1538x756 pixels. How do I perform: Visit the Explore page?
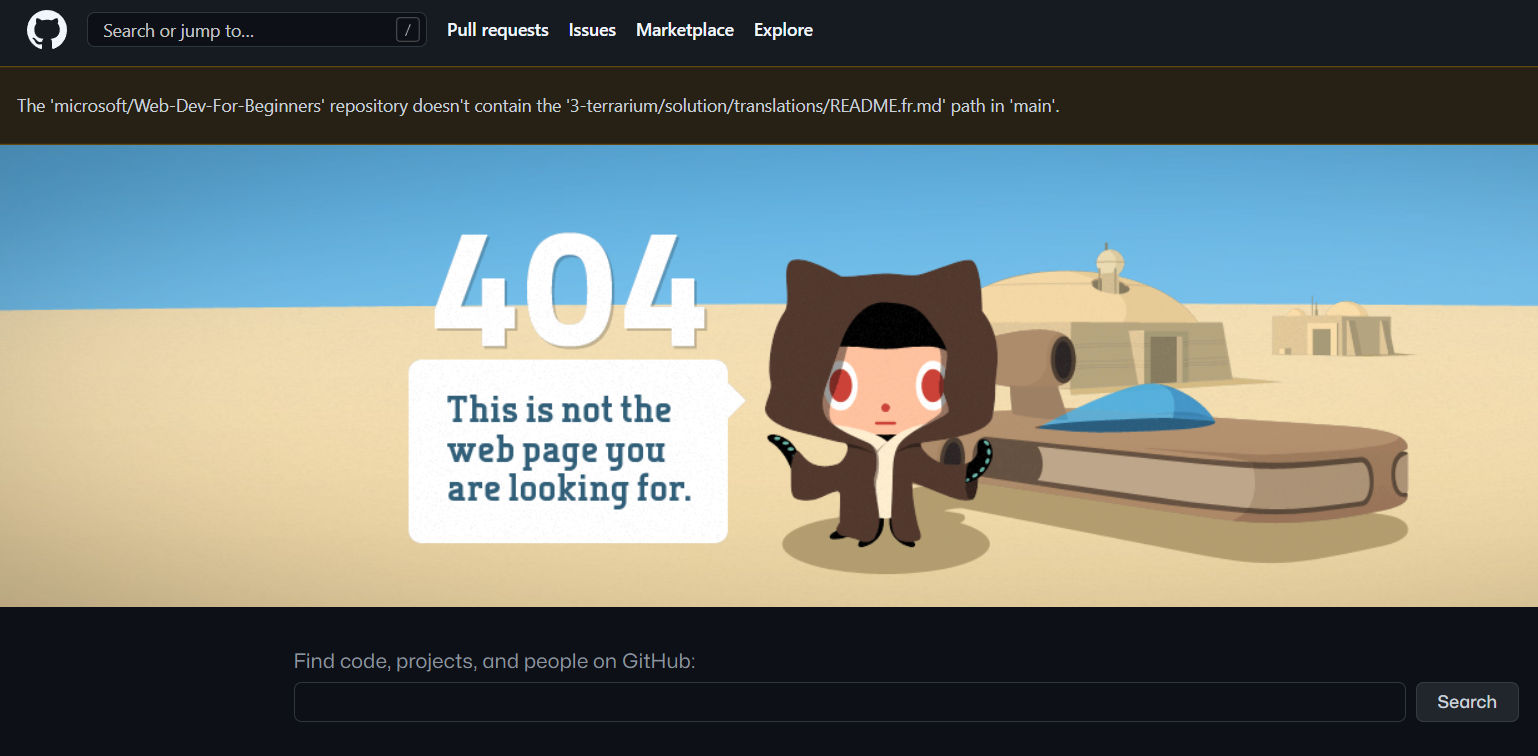[x=783, y=30]
